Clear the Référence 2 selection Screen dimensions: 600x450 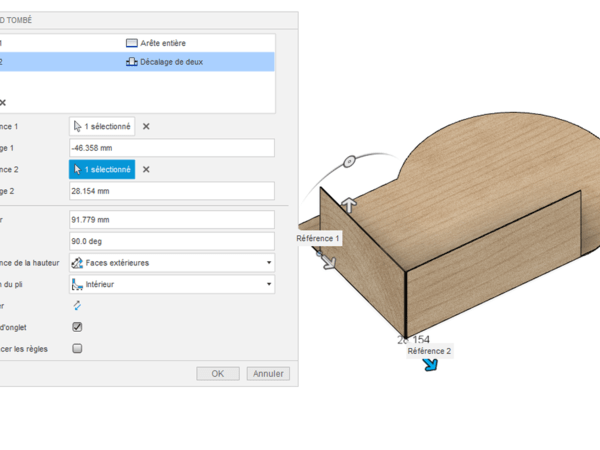coord(146,170)
